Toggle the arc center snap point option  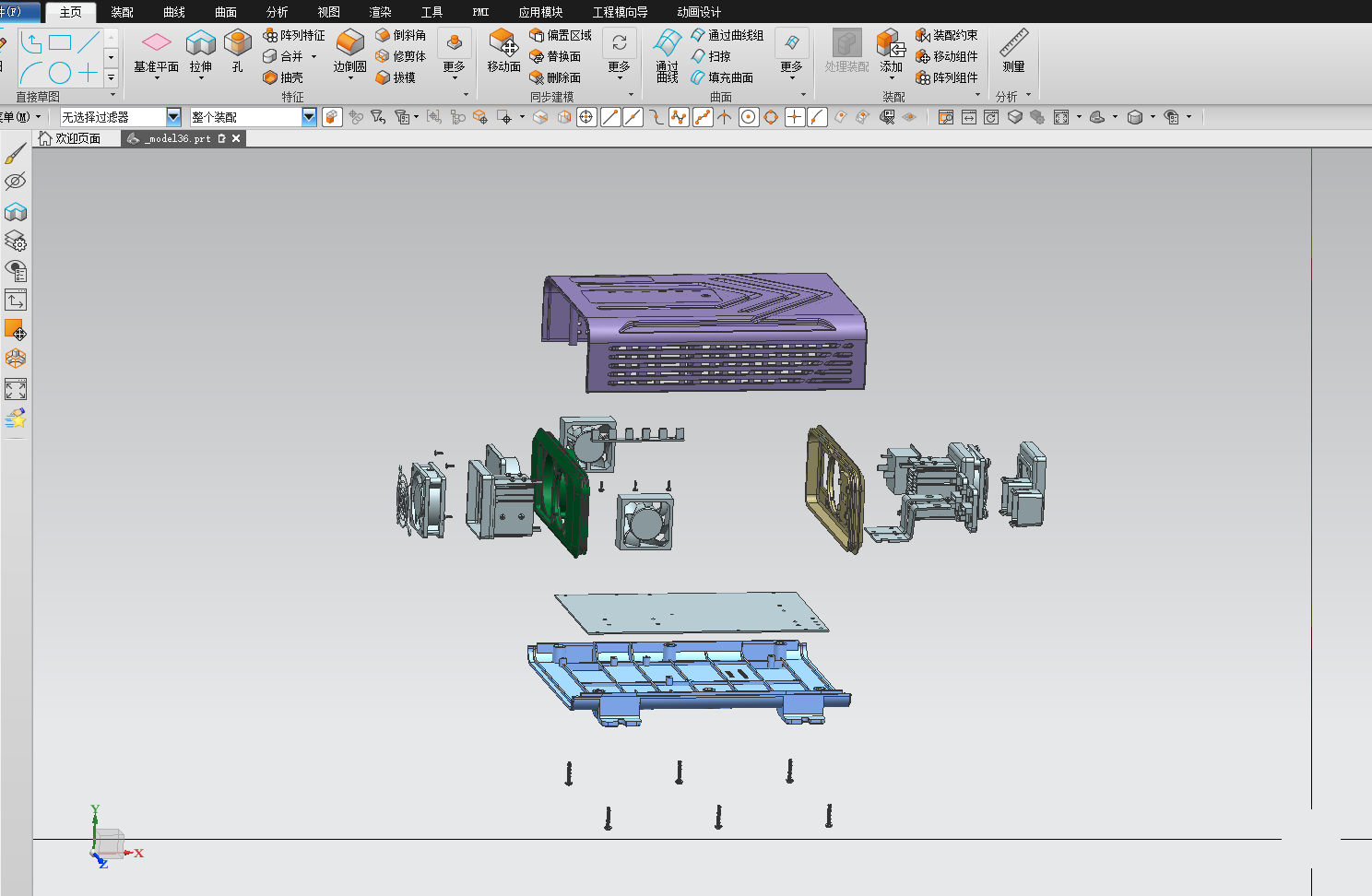pyautogui.click(x=749, y=117)
